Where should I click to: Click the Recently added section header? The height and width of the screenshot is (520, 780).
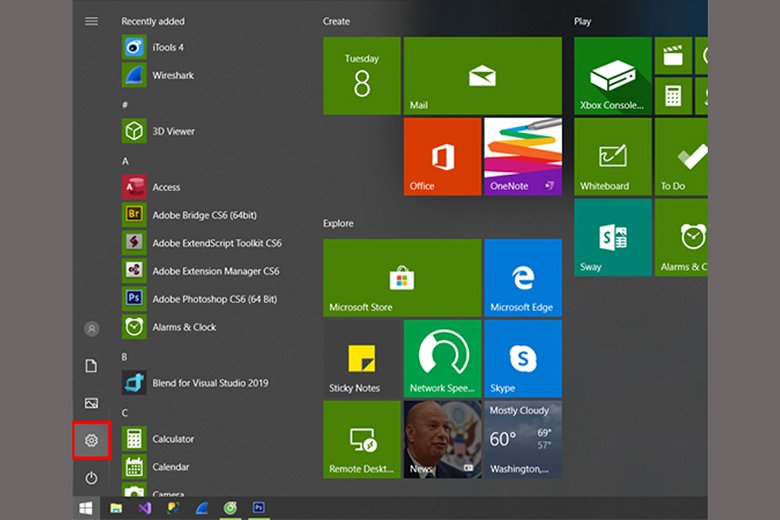tap(152, 21)
